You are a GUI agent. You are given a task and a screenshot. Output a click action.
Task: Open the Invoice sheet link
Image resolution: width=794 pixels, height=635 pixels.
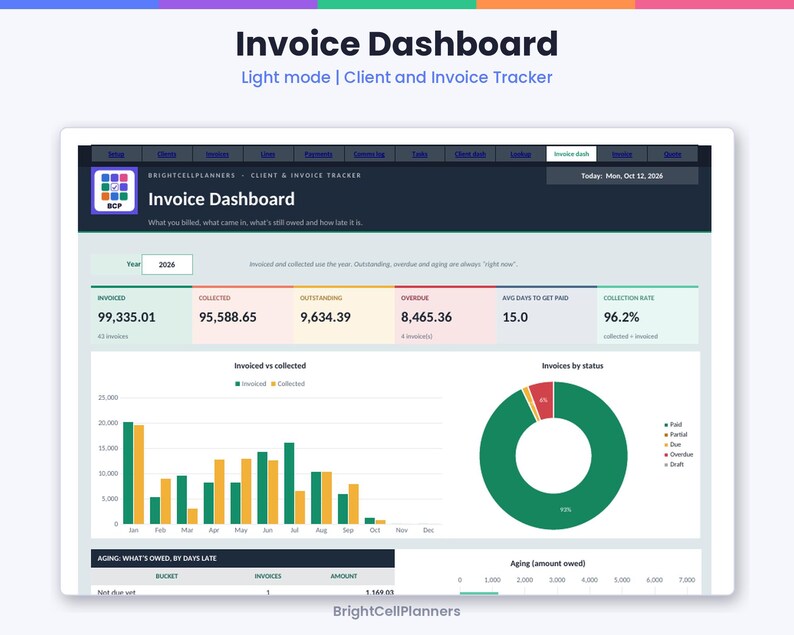(x=622, y=154)
